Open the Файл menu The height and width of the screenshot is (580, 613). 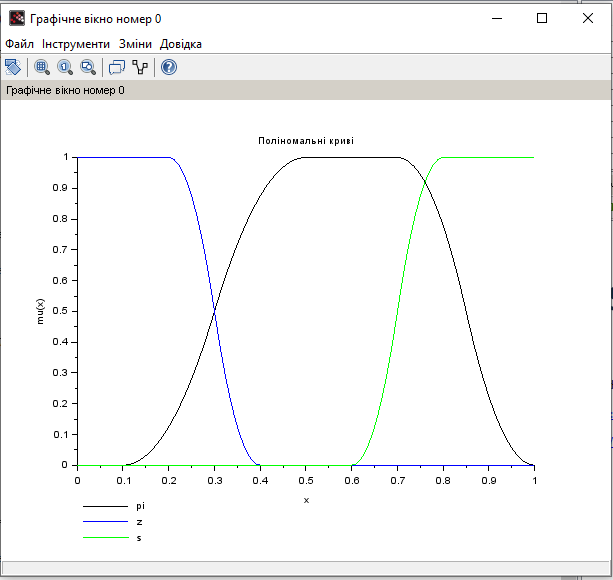coord(19,44)
